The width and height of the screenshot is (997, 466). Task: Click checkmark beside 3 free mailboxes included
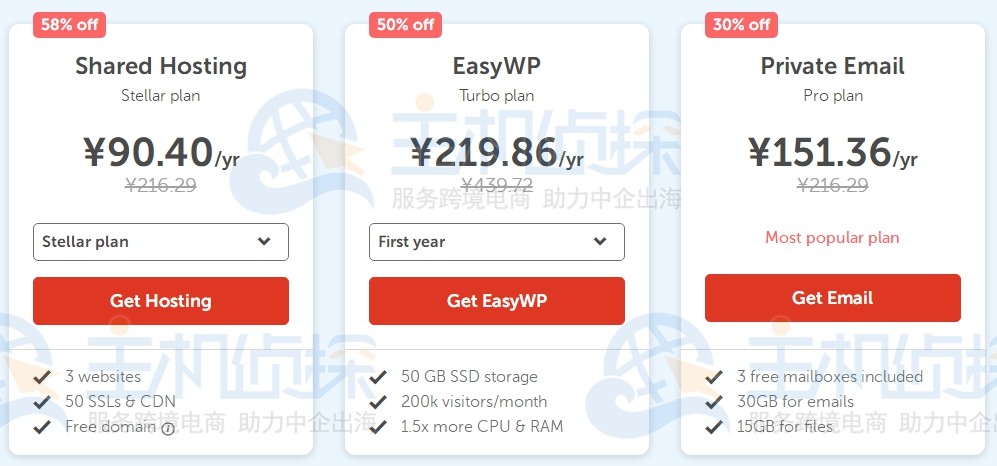[x=714, y=377]
